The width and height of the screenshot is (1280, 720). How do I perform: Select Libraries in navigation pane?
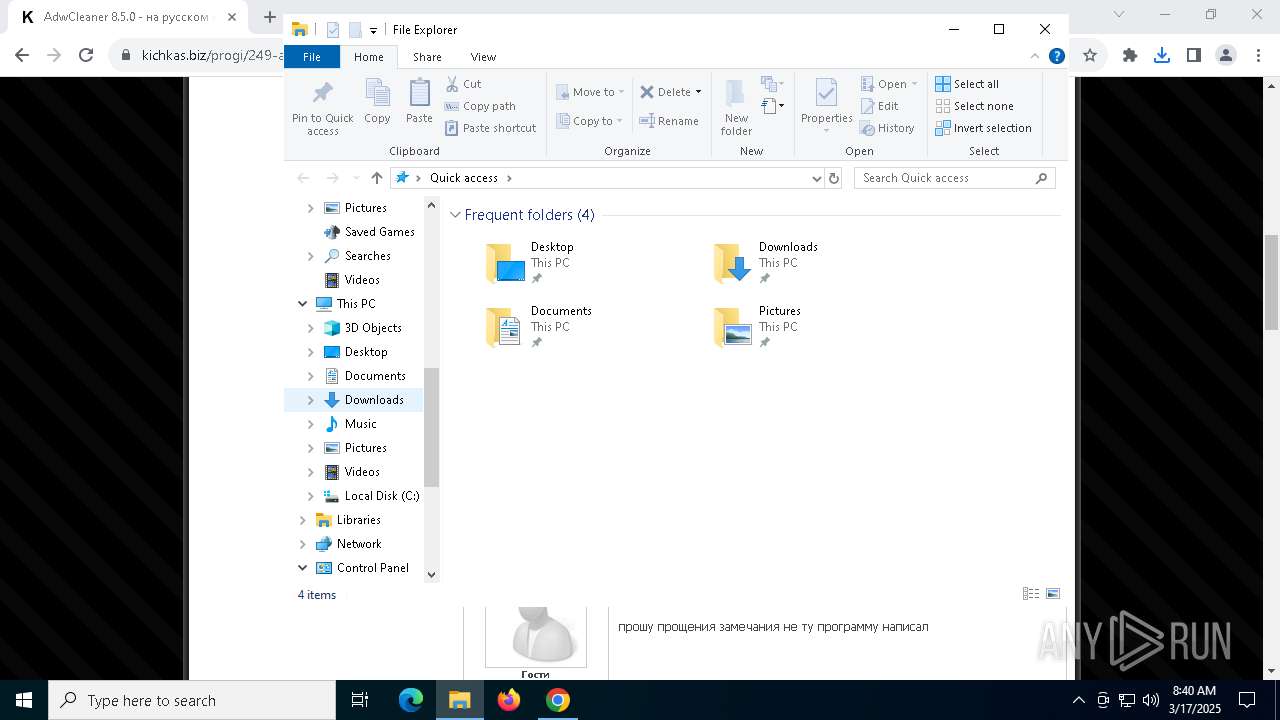pos(358,520)
